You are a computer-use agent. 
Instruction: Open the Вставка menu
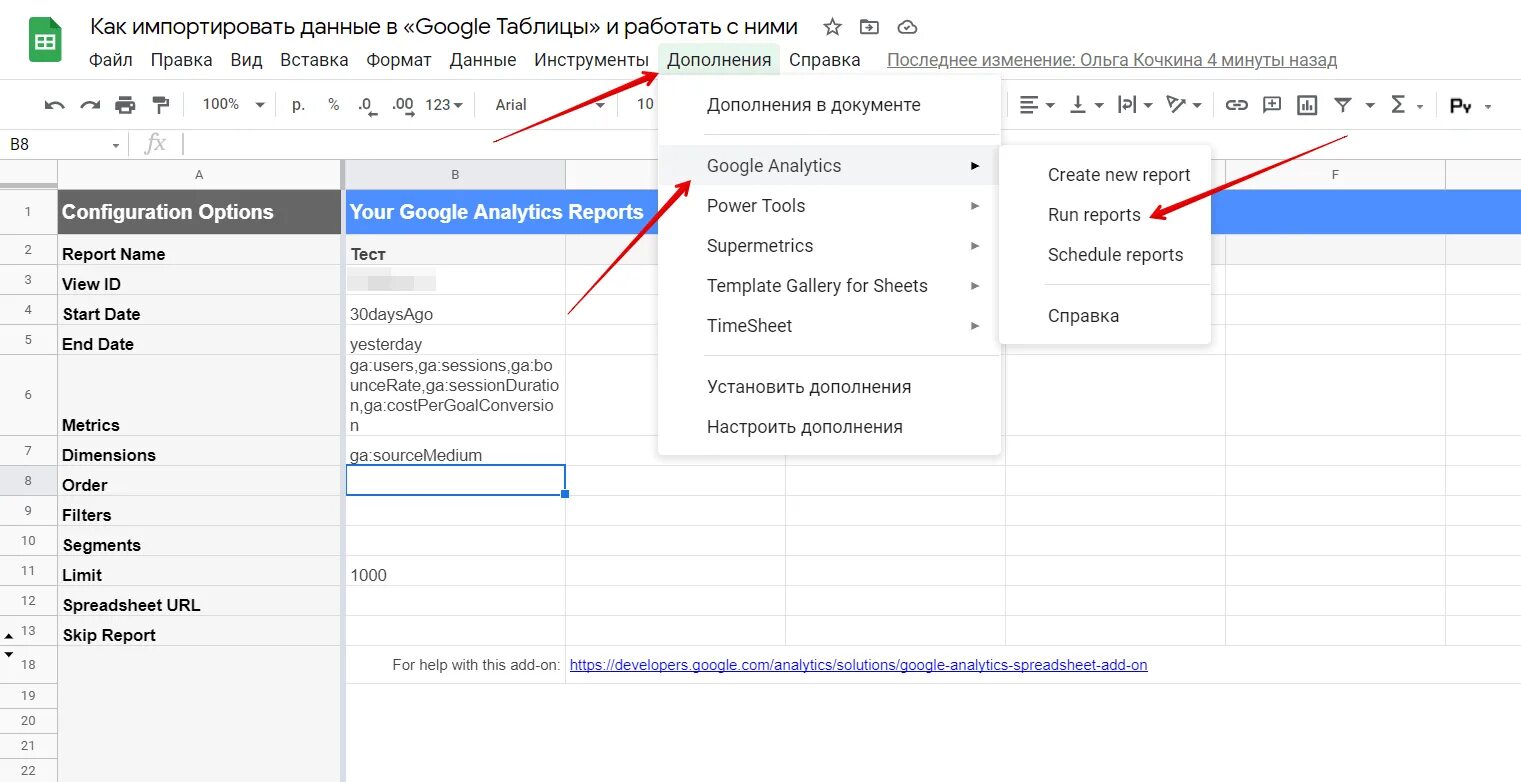(314, 60)
